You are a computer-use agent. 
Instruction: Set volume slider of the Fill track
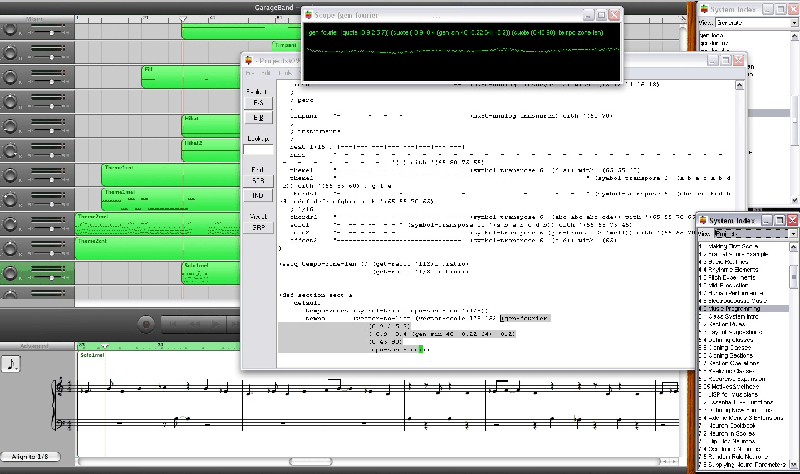(48, 82)
